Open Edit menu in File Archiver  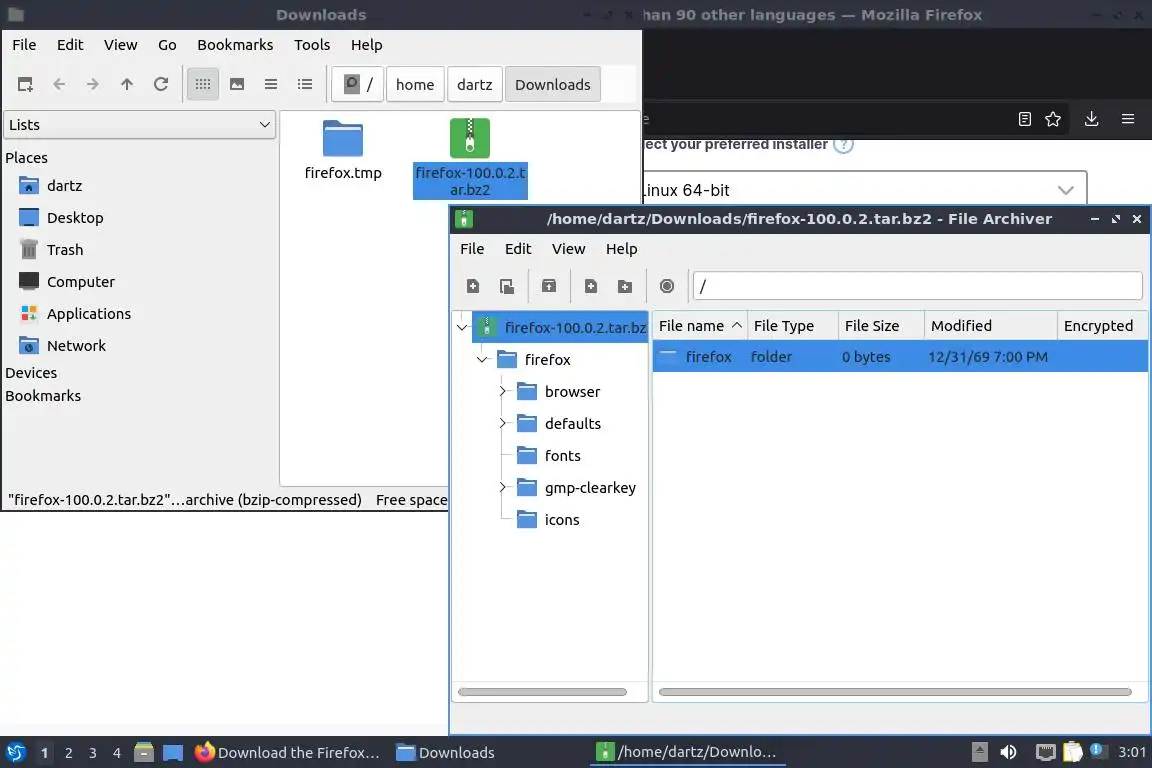click(x=518, y=249)
